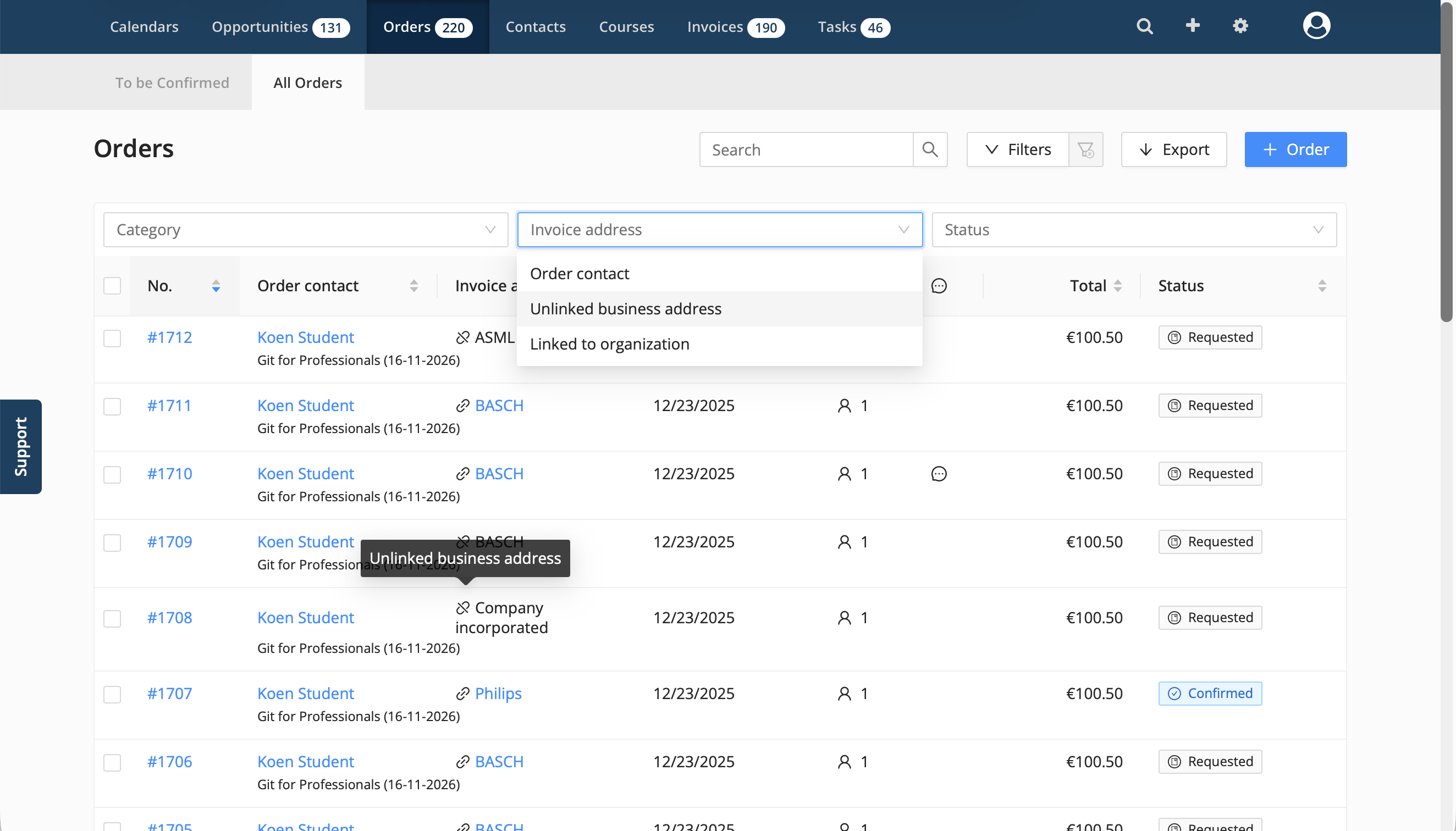Open the Status filter dropdown
Screen dimensions: 1456x831
1133,230
